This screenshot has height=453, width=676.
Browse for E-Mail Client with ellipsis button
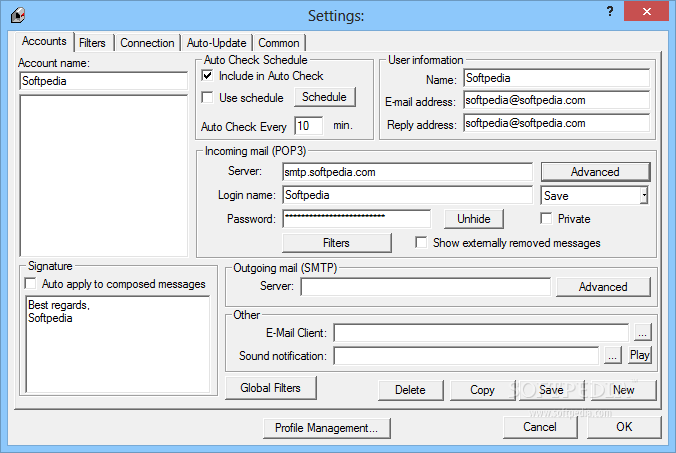(x=642, y=332)
